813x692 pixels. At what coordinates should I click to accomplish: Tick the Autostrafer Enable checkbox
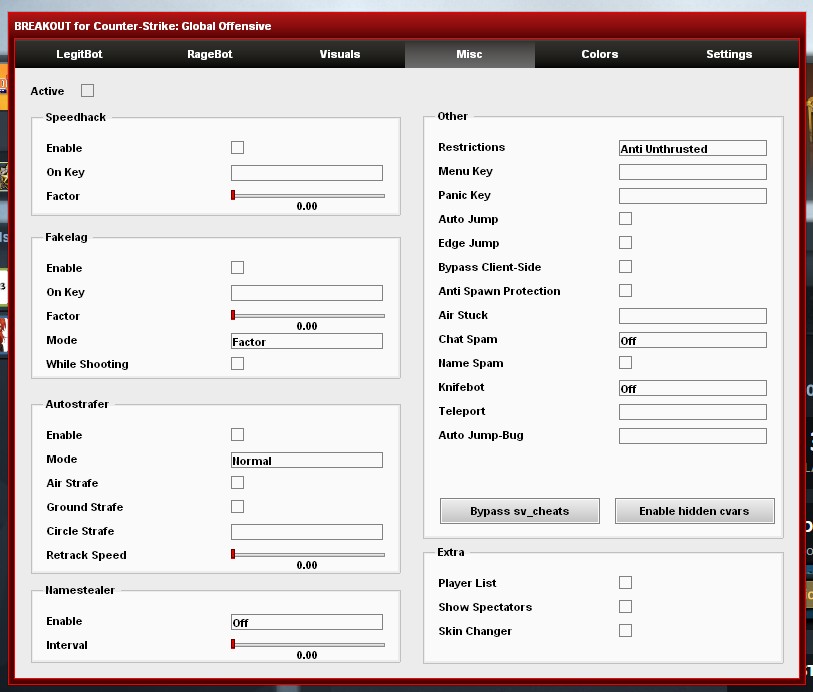tap(237, 434)
